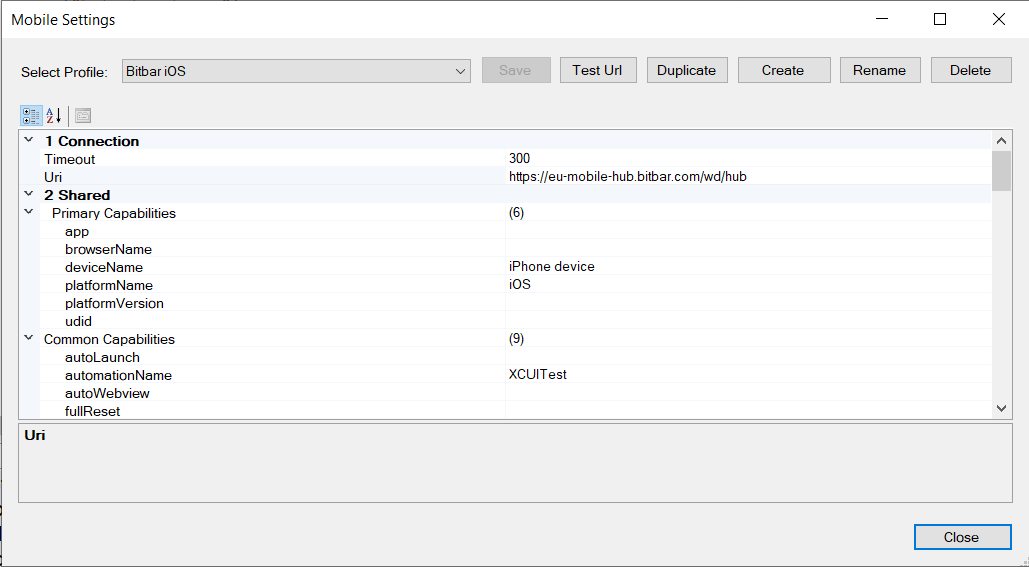
Task: Select the deviceName property row
Action: tap(104, 267)
